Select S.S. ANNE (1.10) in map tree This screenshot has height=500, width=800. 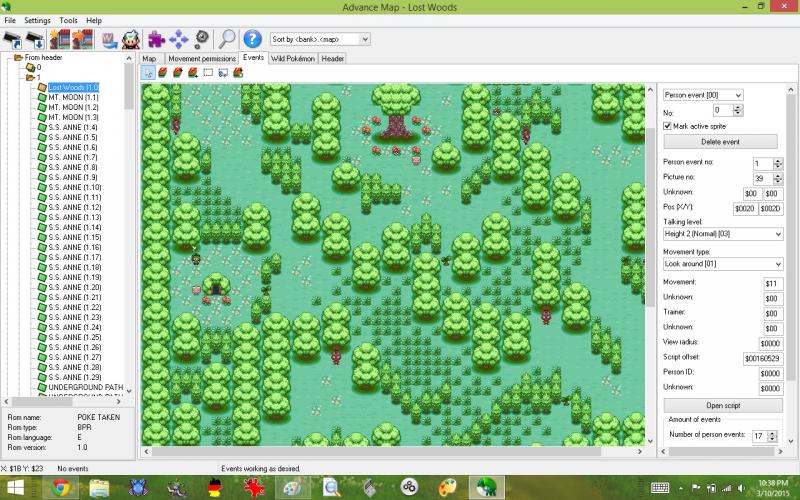coord(74,187)
